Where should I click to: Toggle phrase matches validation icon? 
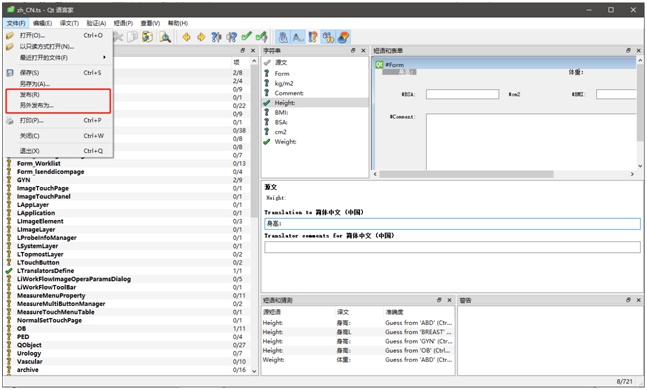coord(313,37)
